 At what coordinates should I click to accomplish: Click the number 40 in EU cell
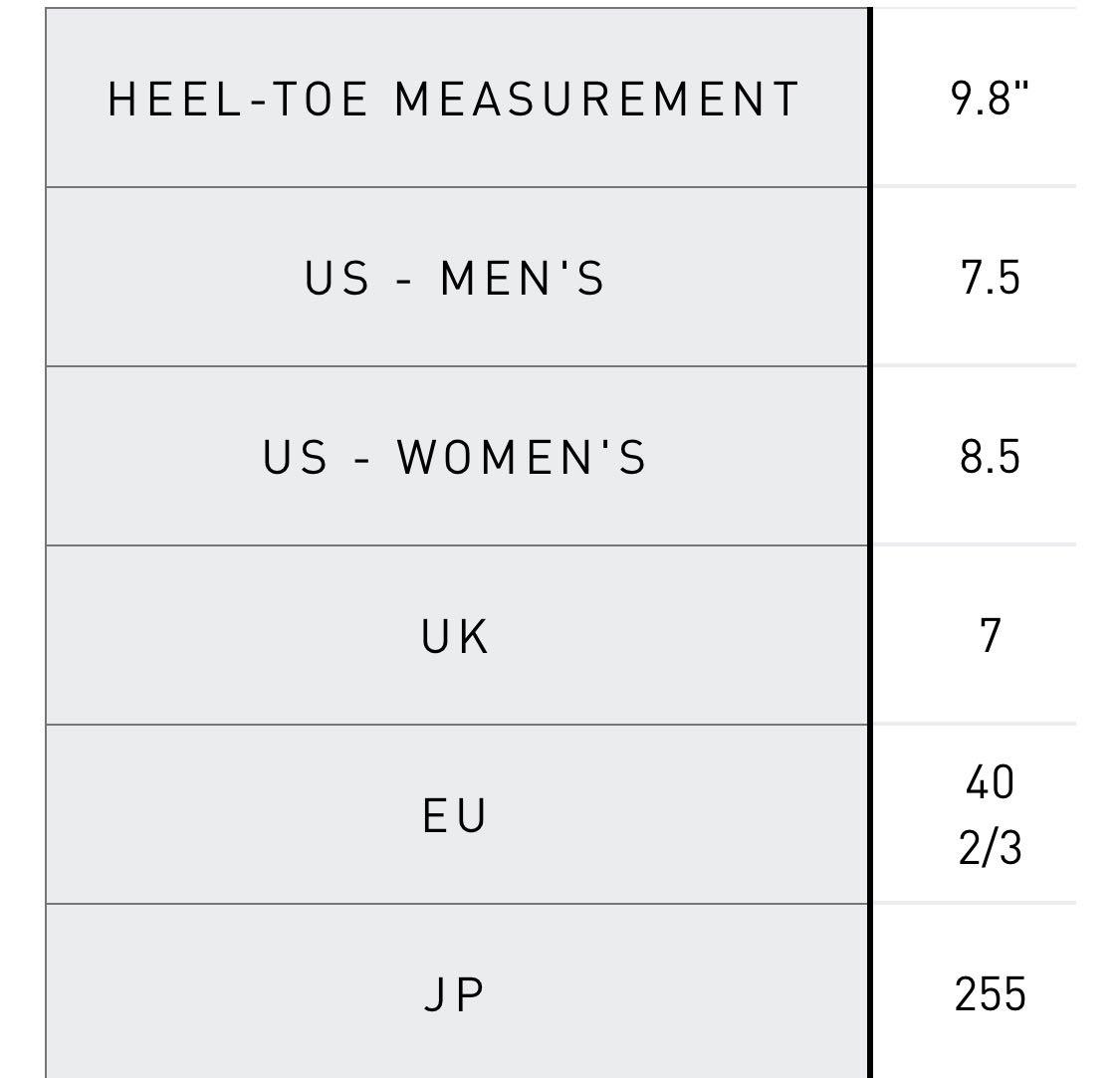coord(990,781)
